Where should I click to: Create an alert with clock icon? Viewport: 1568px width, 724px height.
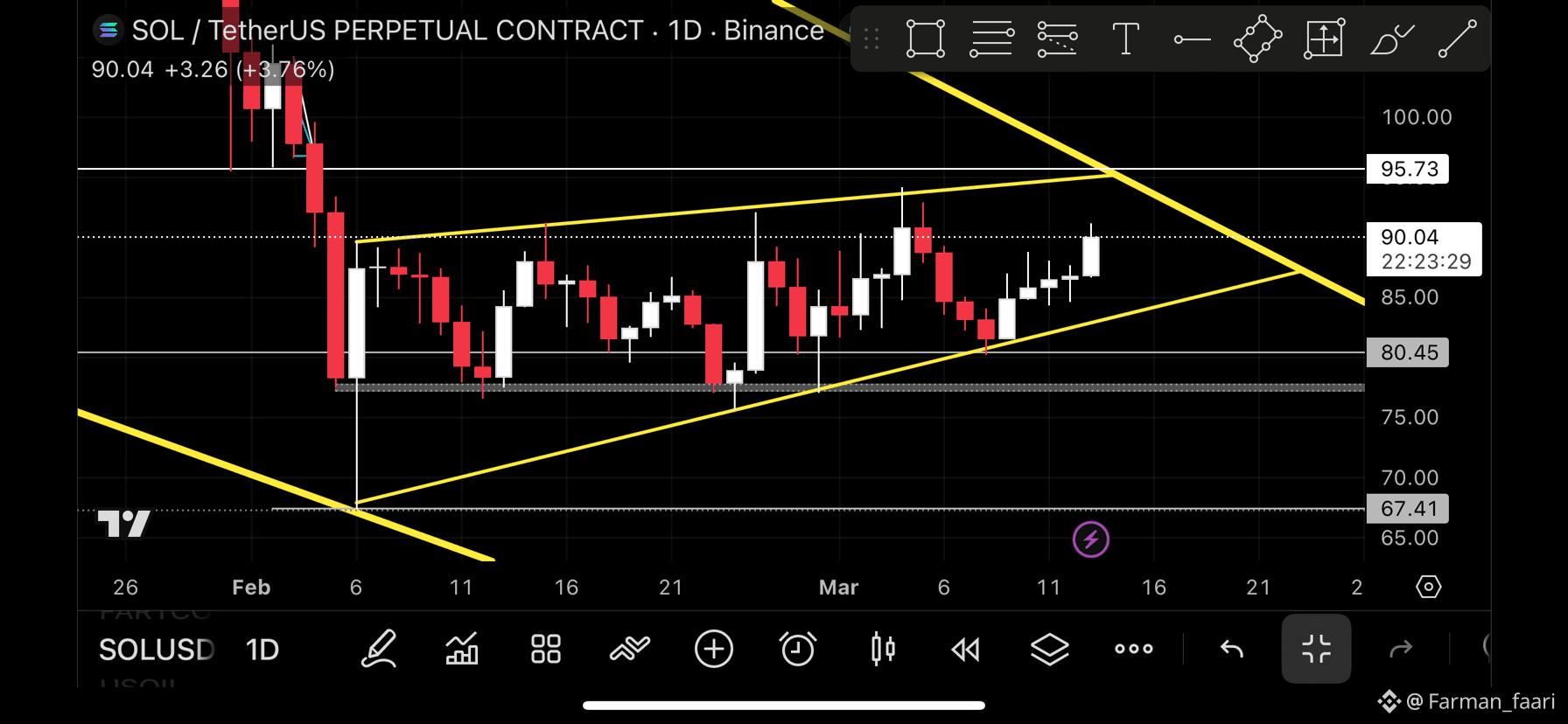(x=797, y=649)
